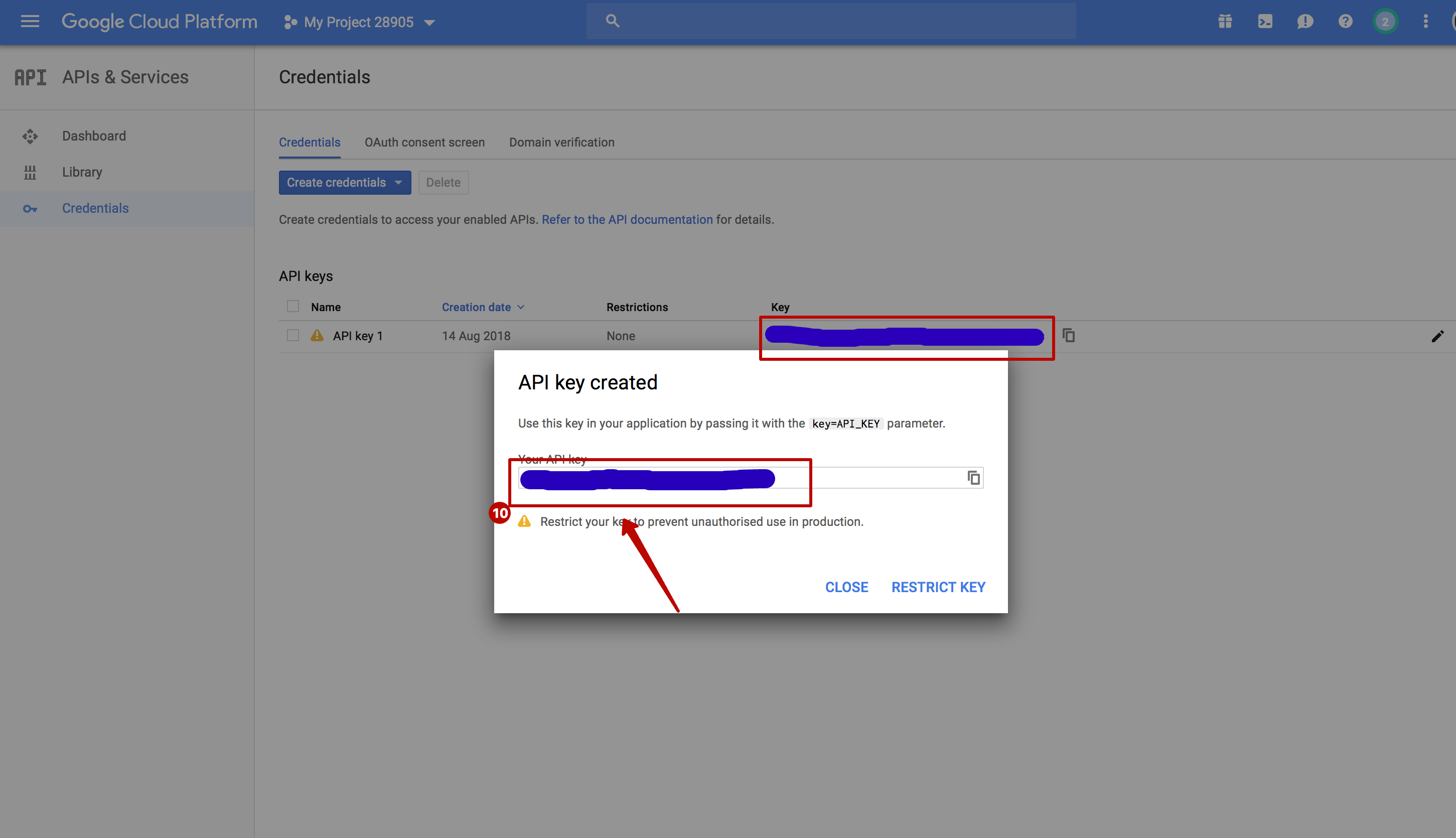Click the Restrictions column header
This screenshot has width=1456, height=838.
637,307
